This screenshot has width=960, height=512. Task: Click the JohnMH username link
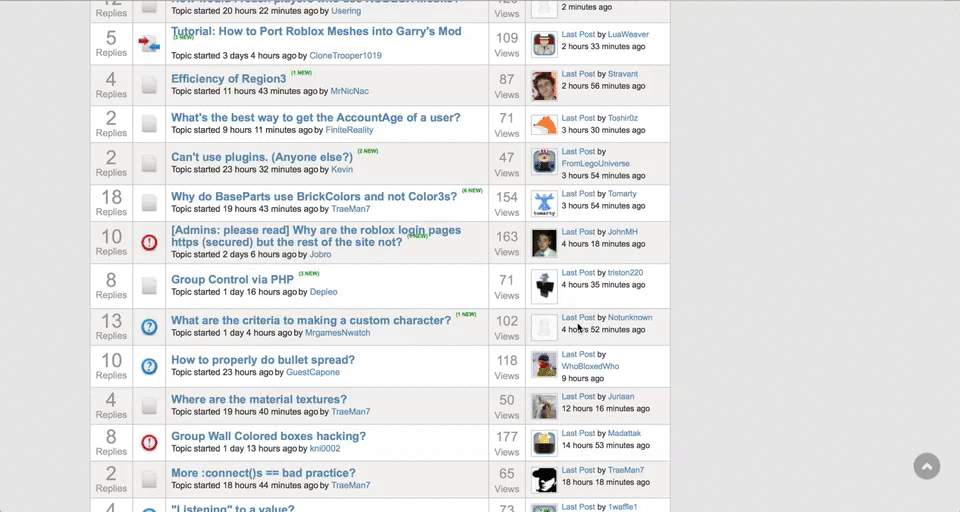tap(623, 232)
